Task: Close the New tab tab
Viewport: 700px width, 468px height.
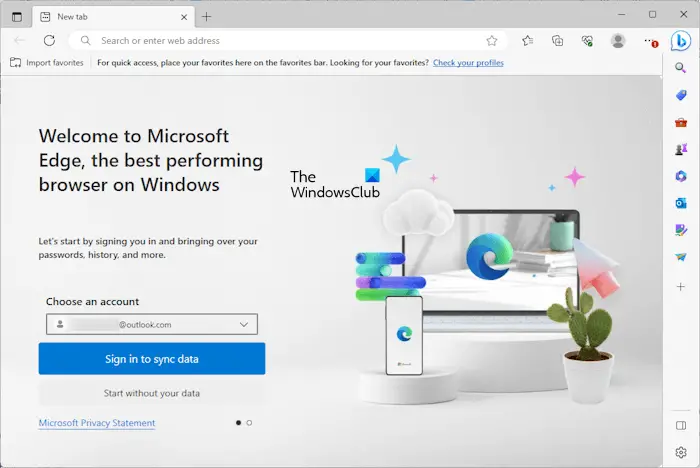Action: [x=184, y=17]
